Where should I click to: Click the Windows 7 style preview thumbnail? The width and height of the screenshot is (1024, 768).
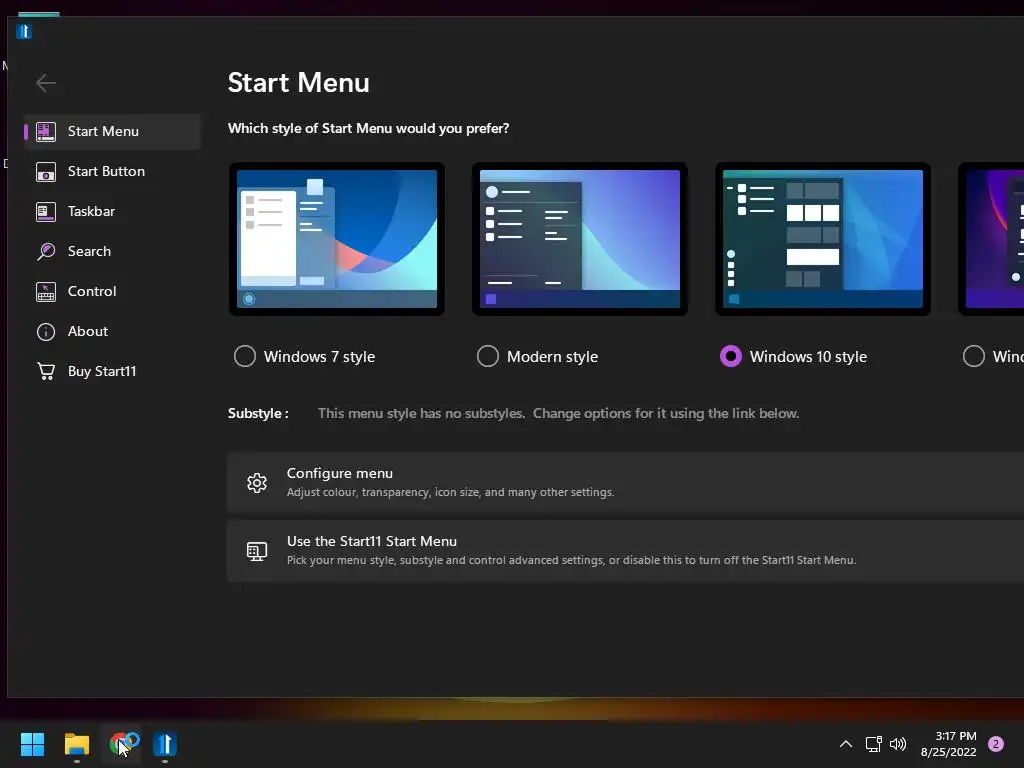click(337, 239)
